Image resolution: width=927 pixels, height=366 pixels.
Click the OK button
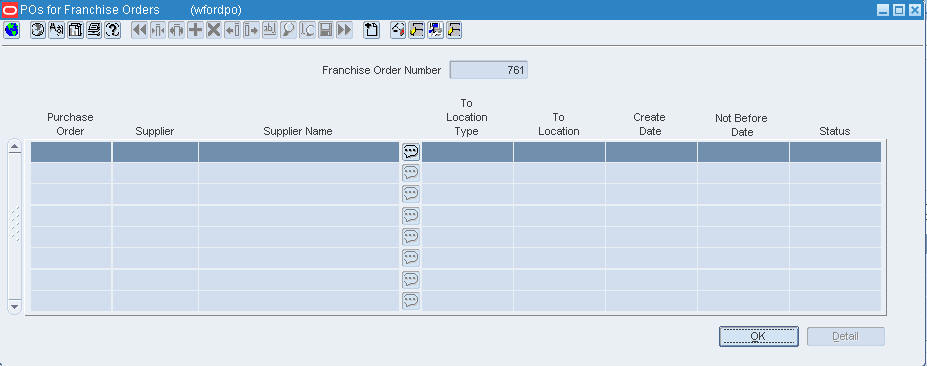[759, 336]
